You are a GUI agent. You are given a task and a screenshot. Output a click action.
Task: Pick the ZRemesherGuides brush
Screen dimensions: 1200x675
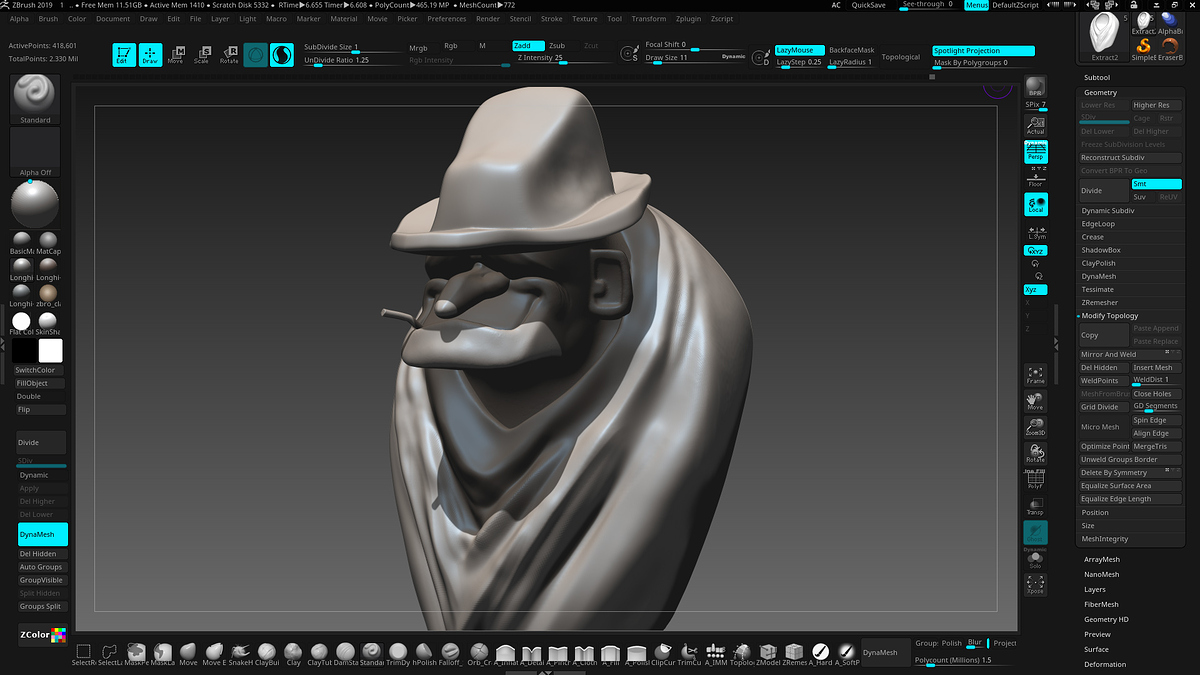[794, 655]
